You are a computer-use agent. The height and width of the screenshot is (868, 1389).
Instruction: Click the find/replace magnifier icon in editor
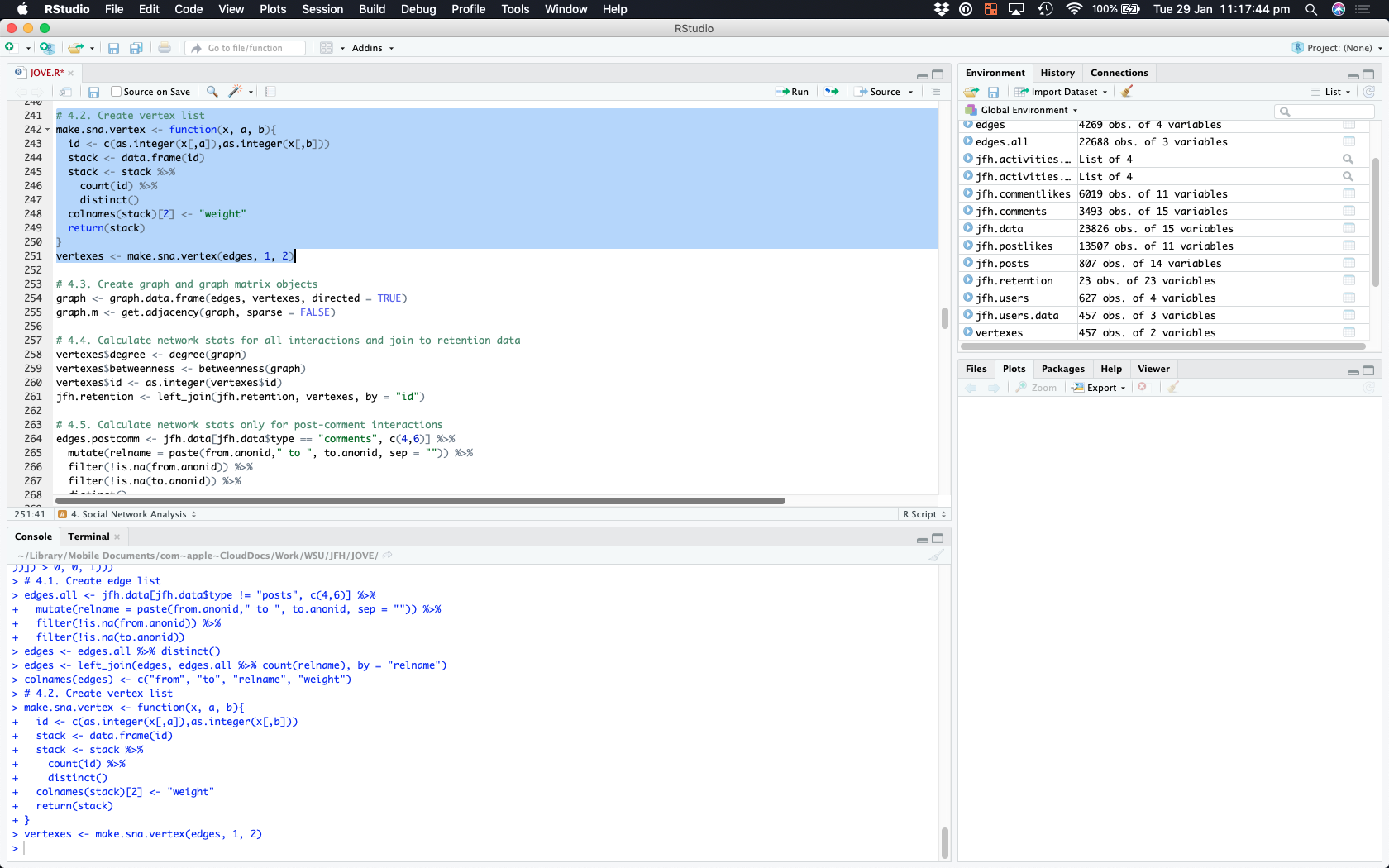tap(212, 92)
